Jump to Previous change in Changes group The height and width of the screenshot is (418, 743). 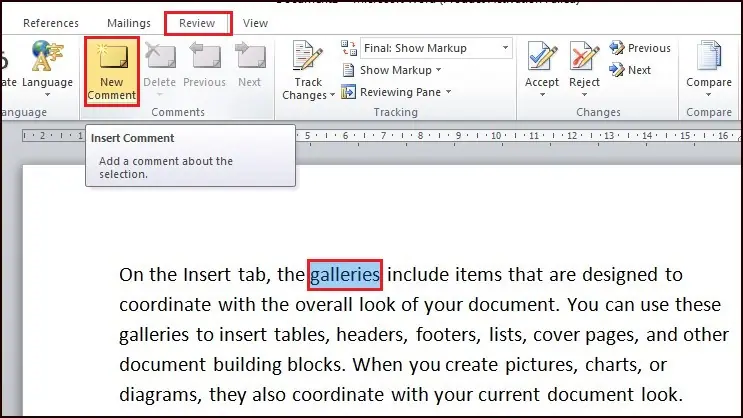tap(640, 48)
